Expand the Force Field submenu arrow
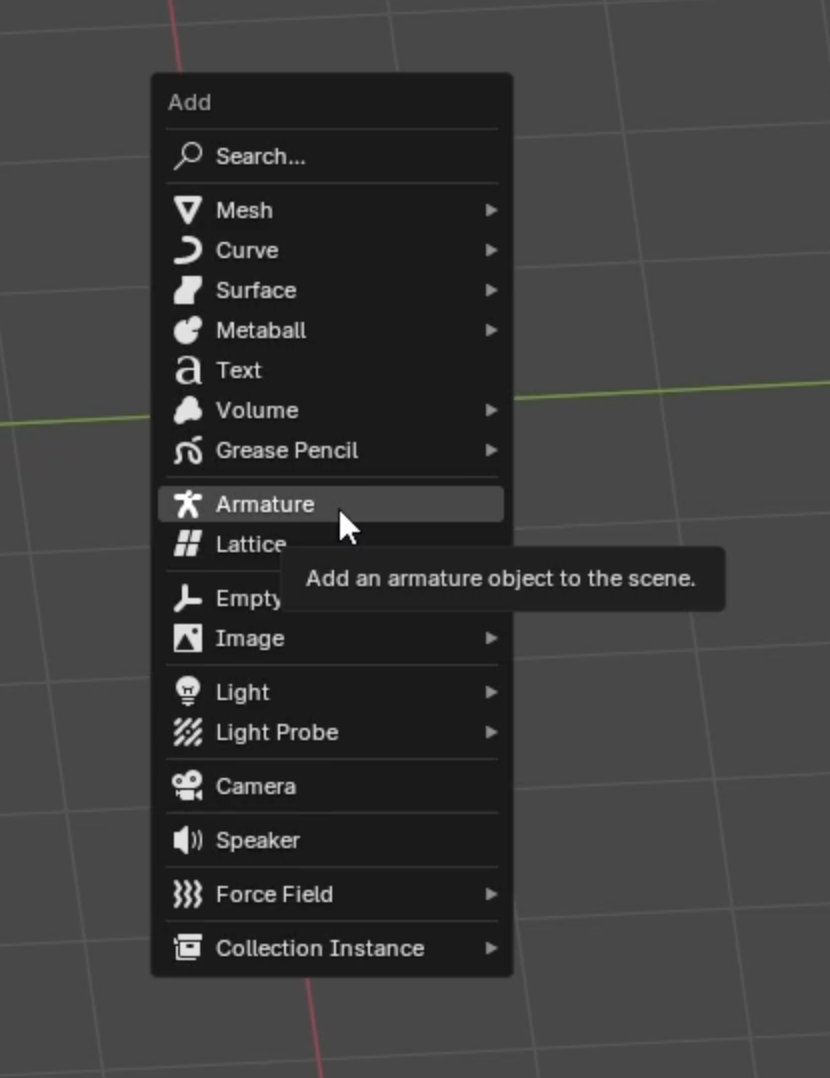This screenshot has width=830, height=1078. tap(491, 894)
